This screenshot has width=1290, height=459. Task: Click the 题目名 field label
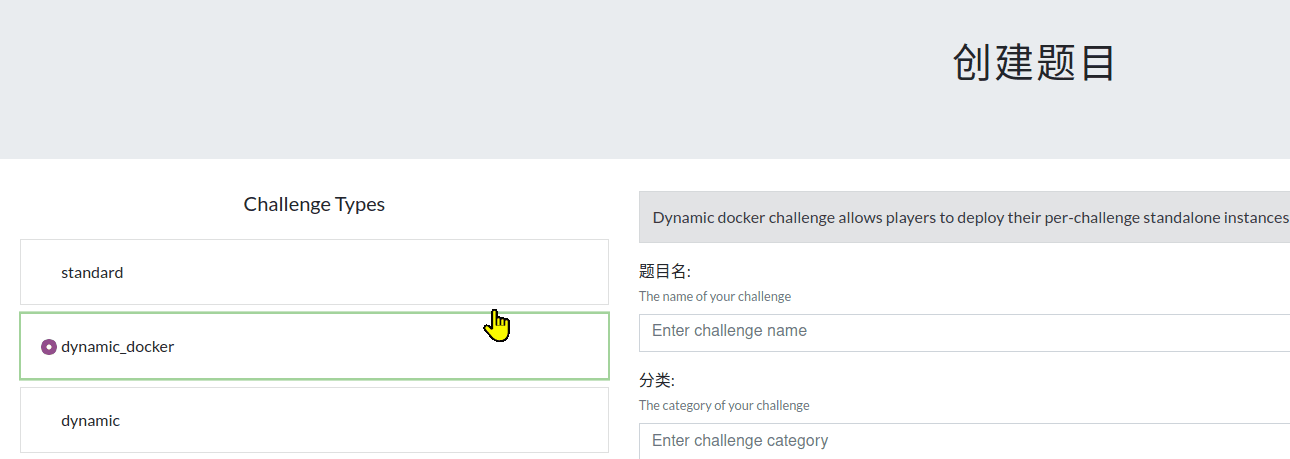665,271
